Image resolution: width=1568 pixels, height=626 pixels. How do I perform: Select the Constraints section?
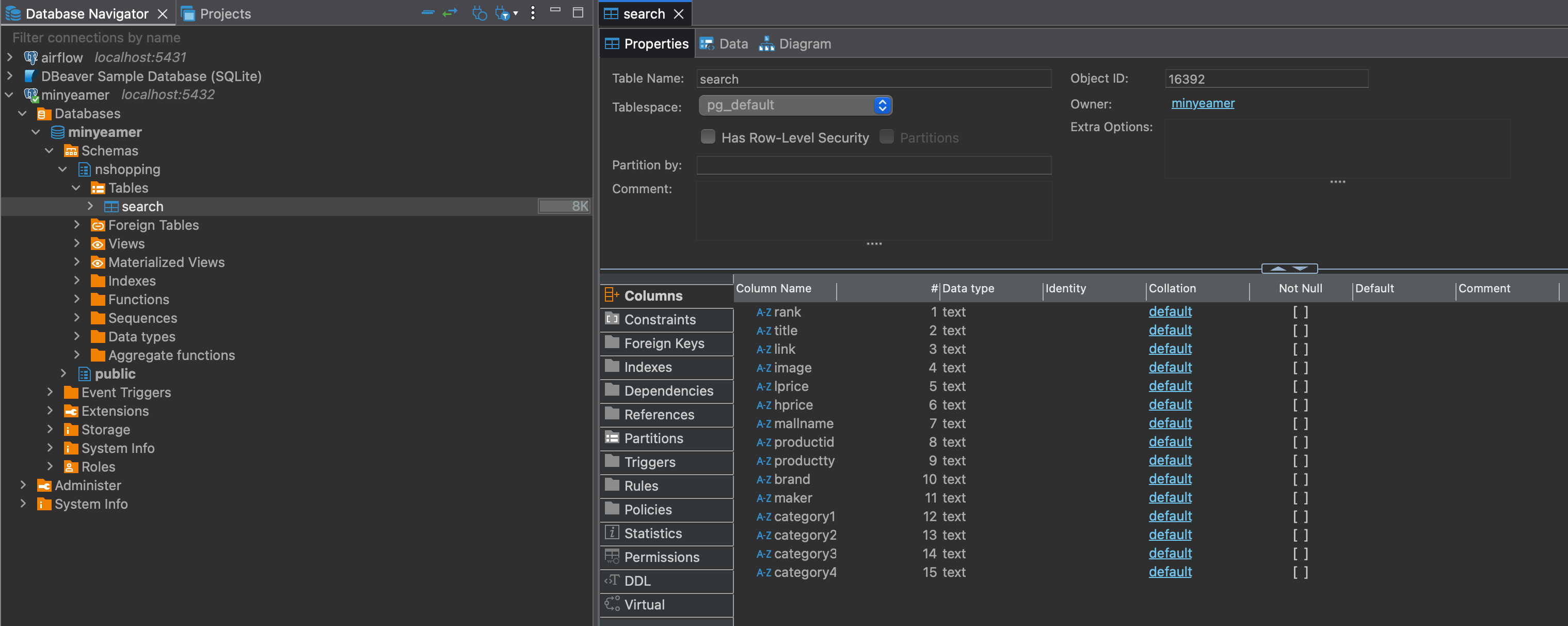point(659,319)
